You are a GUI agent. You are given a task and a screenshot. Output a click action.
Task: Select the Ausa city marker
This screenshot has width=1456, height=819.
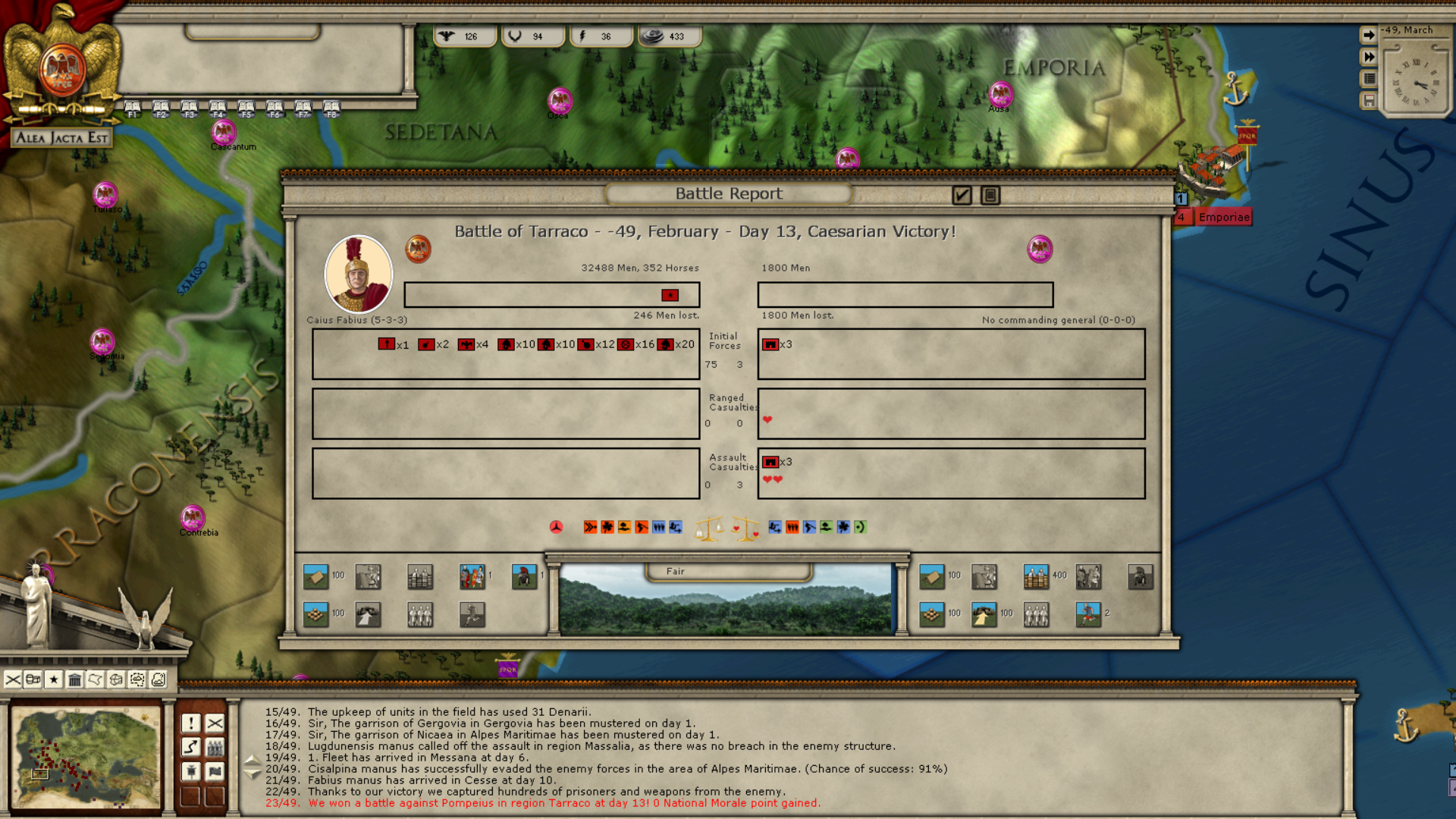[1001, 94]
